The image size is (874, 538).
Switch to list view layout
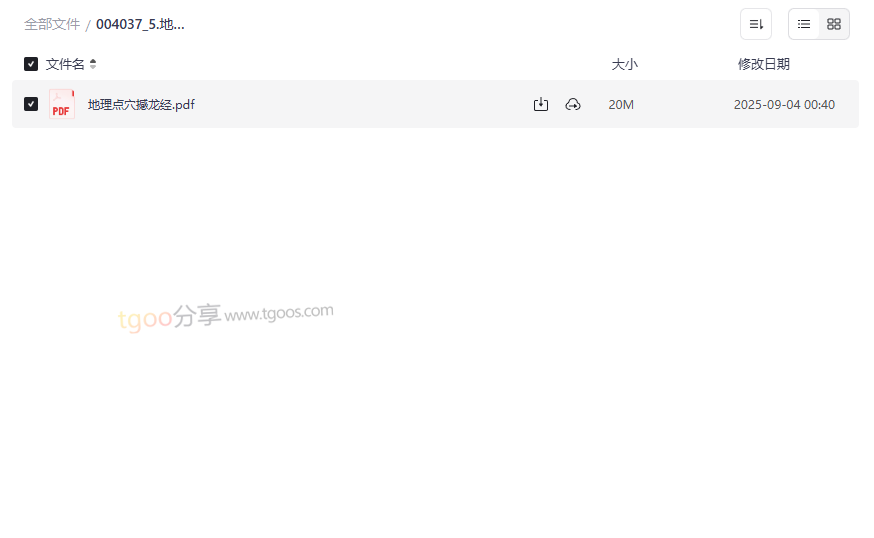[x=804, y=24]
